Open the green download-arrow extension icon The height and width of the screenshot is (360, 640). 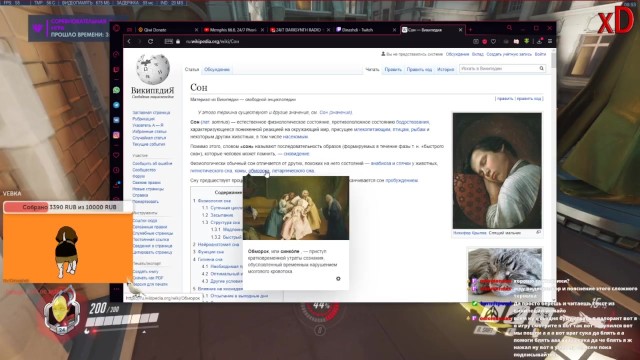coord(527,41)
